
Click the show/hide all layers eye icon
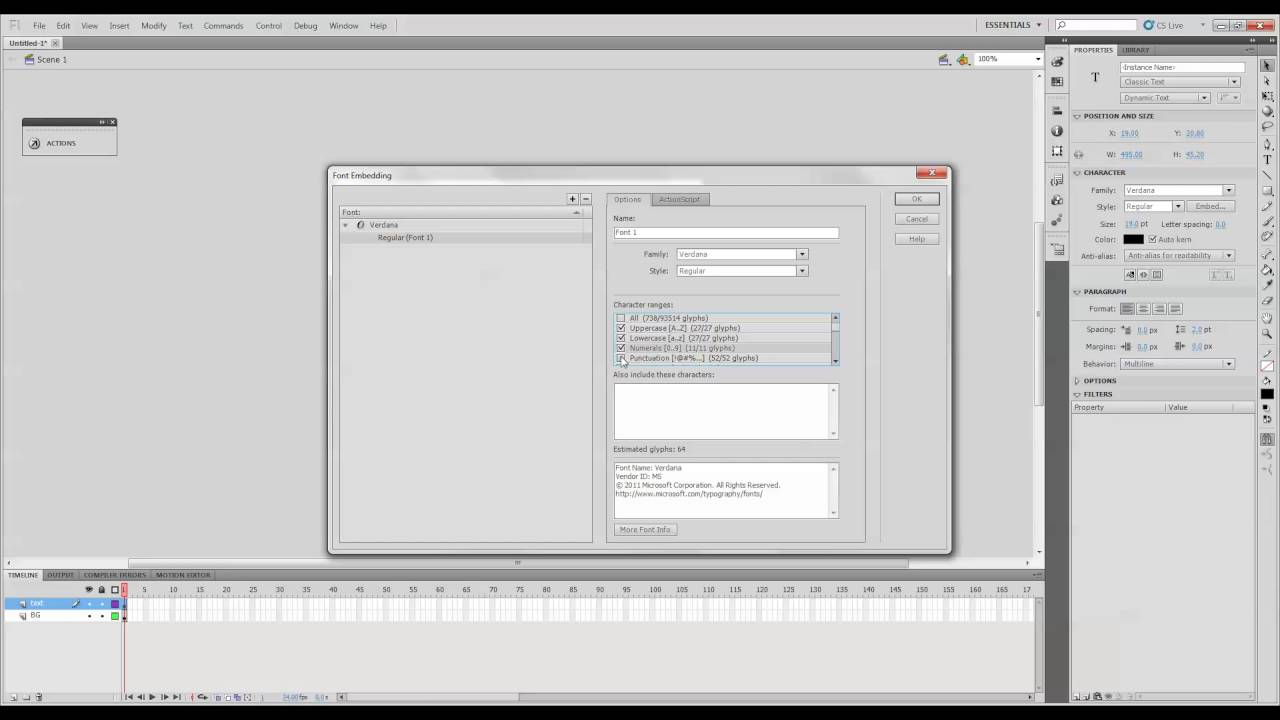(88, 590)
